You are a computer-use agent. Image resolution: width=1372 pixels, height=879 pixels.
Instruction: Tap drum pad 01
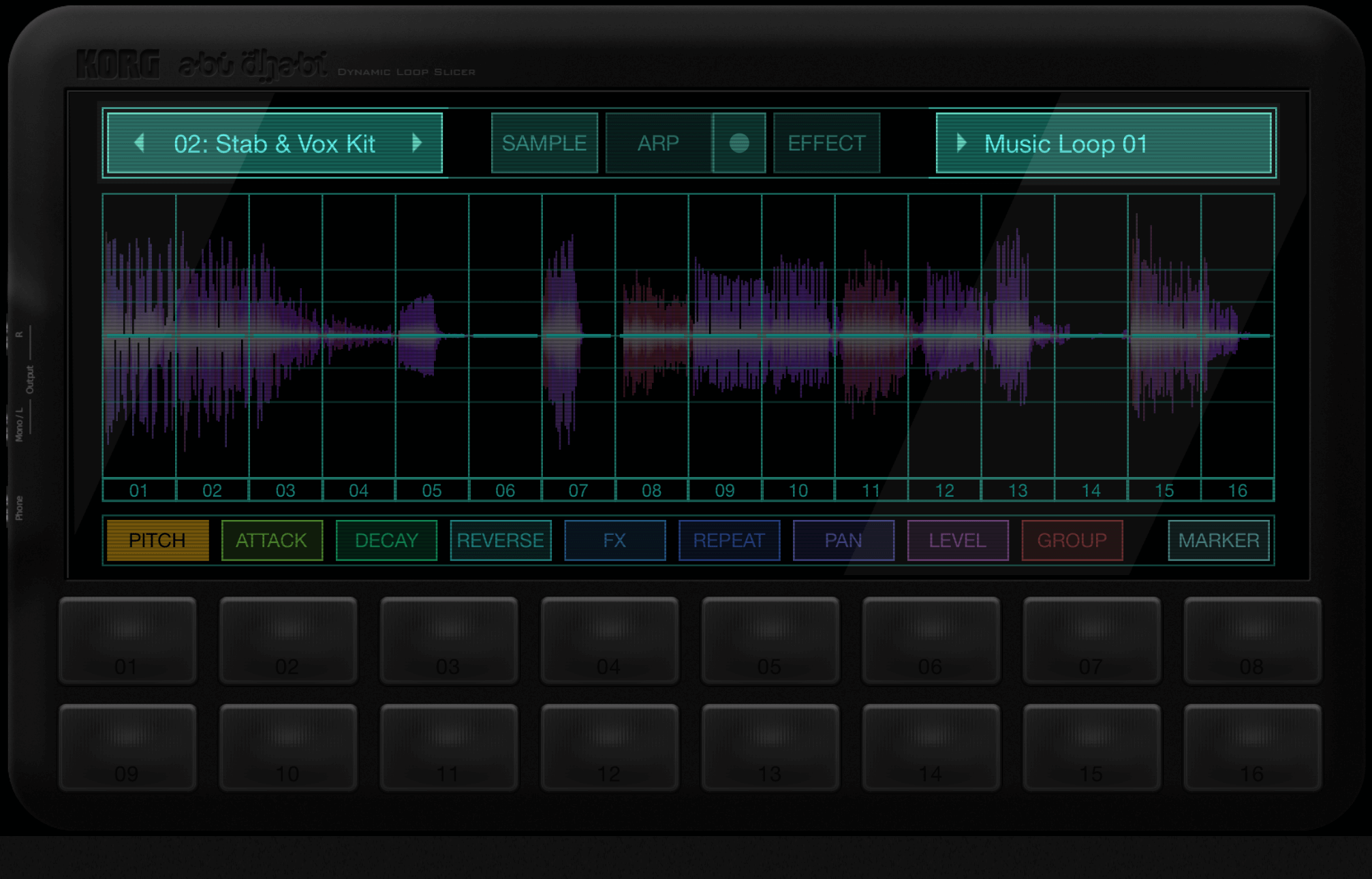coord(127,641)
